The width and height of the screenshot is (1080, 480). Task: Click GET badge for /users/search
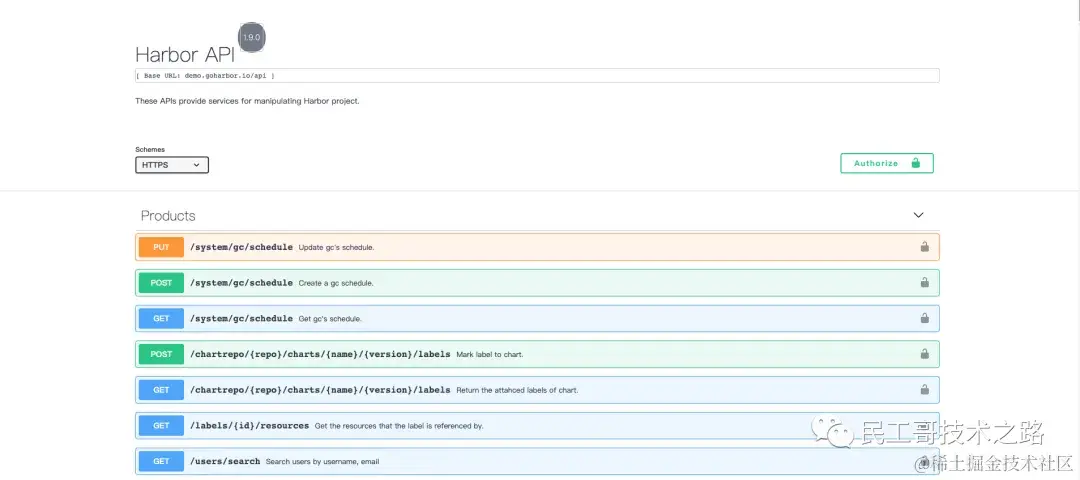coord(161,461)
